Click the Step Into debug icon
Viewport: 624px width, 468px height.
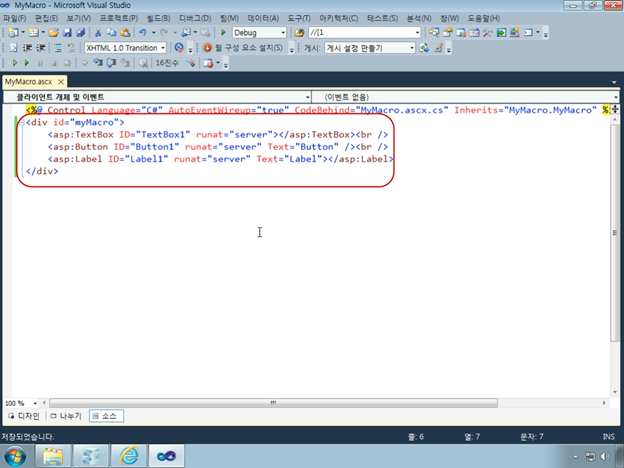click(x=98, y=63)
